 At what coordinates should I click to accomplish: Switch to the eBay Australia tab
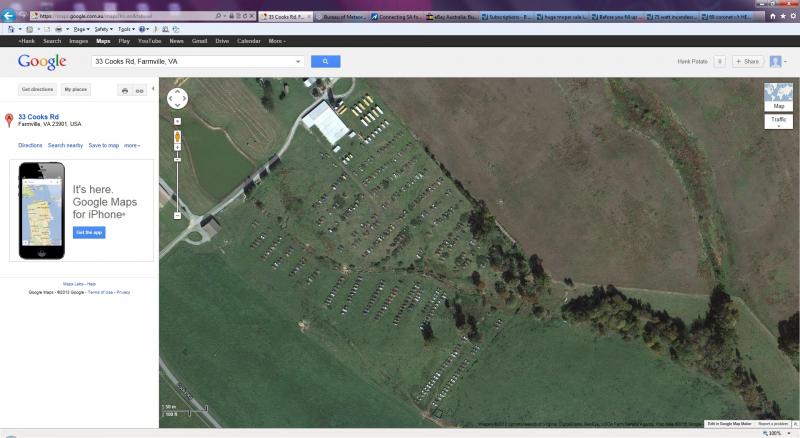pyautogui.click(x=452, y=17)
